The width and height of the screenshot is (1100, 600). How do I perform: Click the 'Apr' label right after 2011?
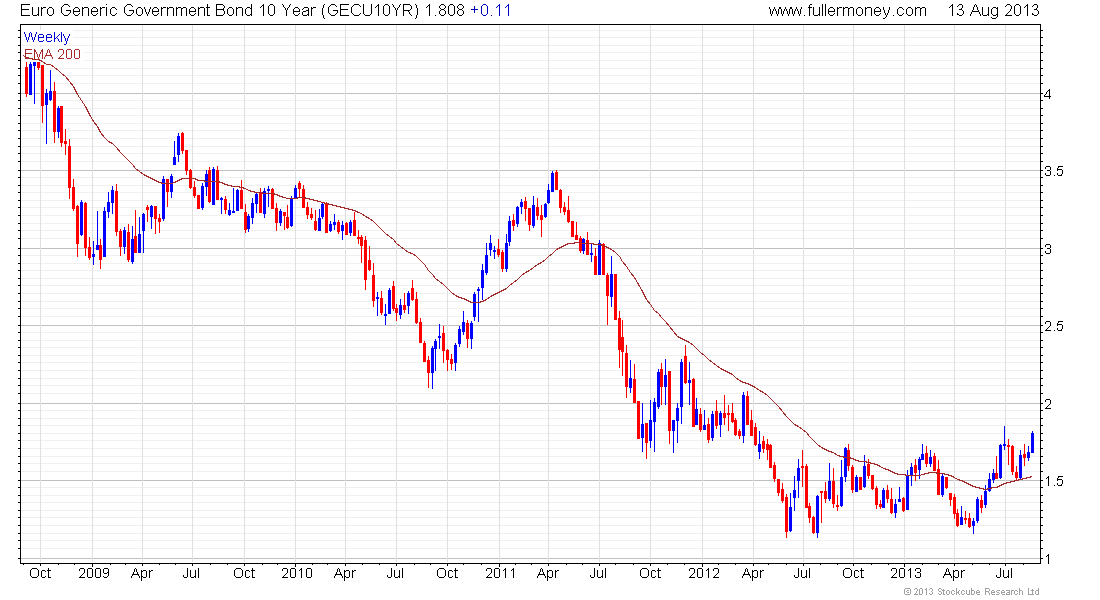547,573
